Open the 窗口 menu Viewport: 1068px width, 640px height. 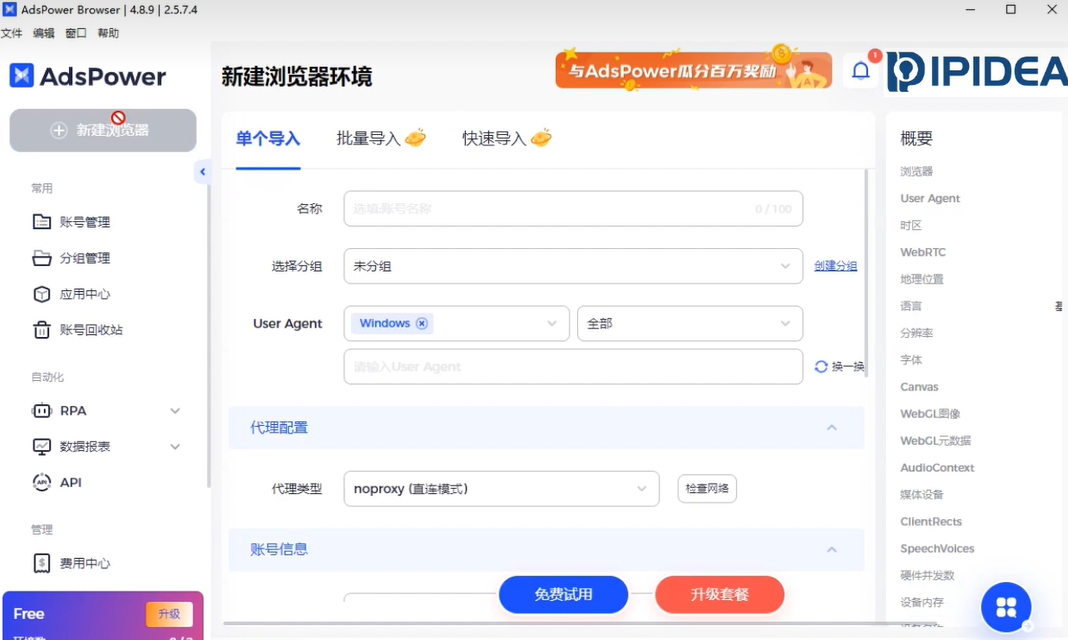[x=76, y=33]
